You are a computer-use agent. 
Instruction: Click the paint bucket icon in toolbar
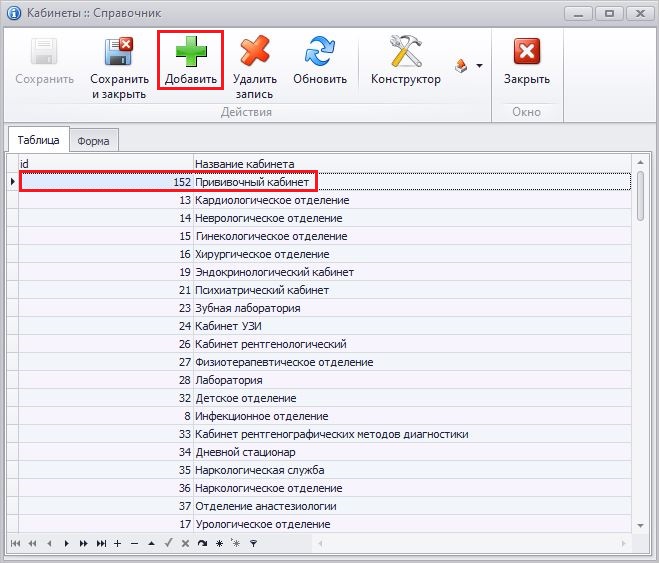click(x=461, y=66)
